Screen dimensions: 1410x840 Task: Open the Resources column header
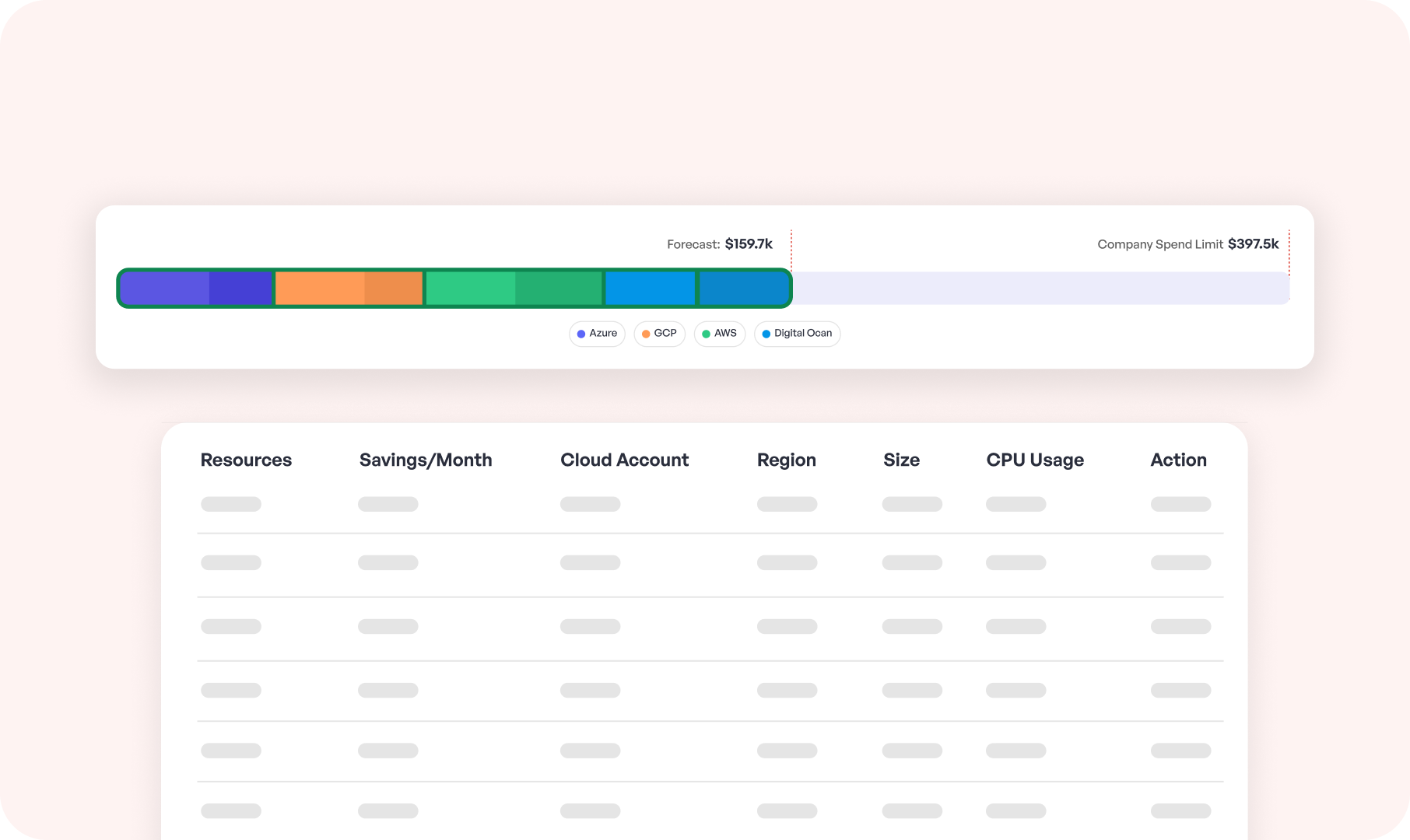click(246, 460)
